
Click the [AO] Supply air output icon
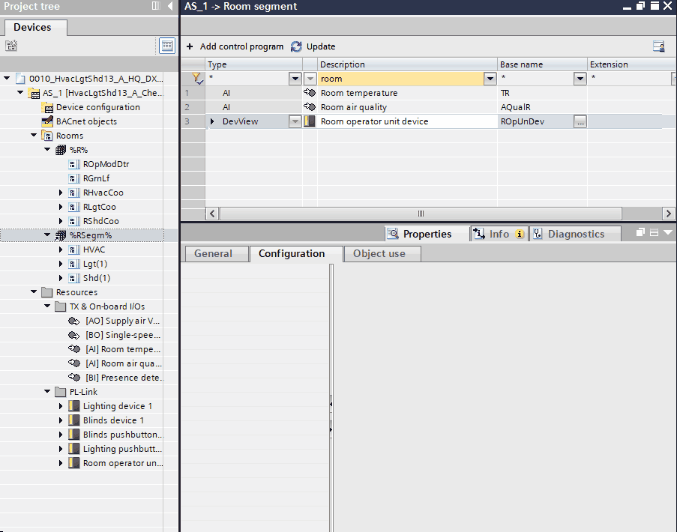point(74,321)
